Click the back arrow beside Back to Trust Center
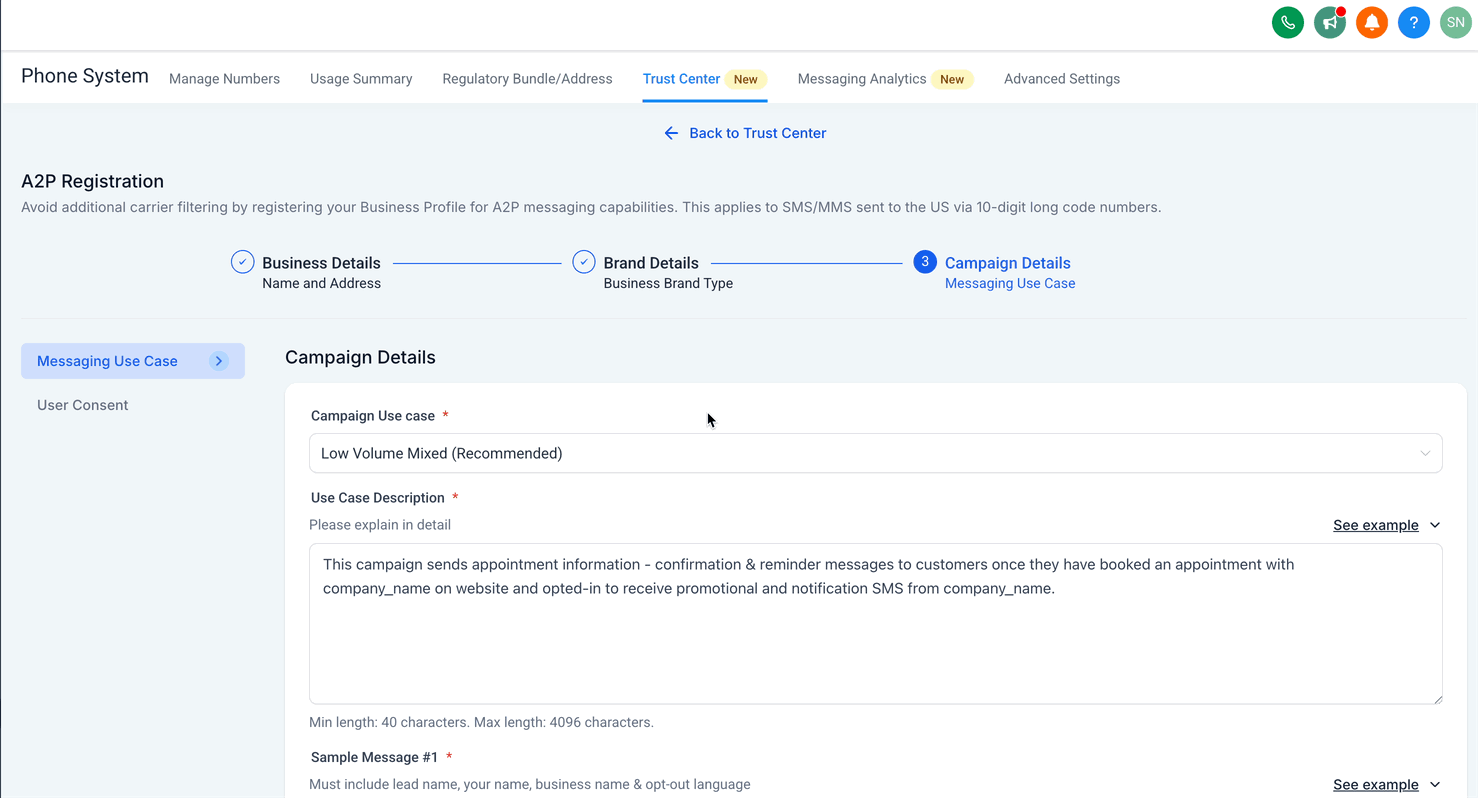1478x798 pixels. (x=671, y=133)
